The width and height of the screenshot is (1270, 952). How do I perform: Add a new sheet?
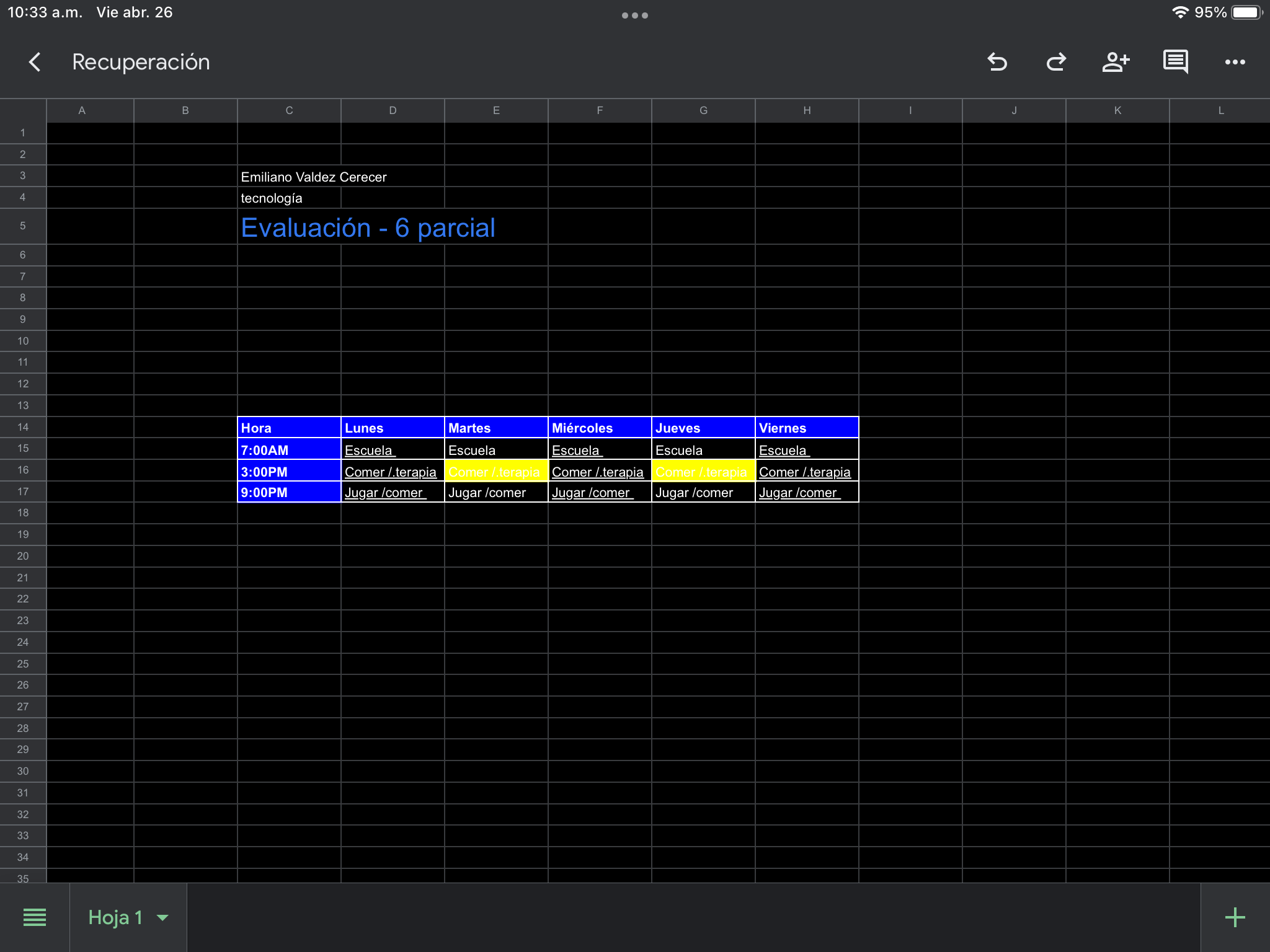1235,917
